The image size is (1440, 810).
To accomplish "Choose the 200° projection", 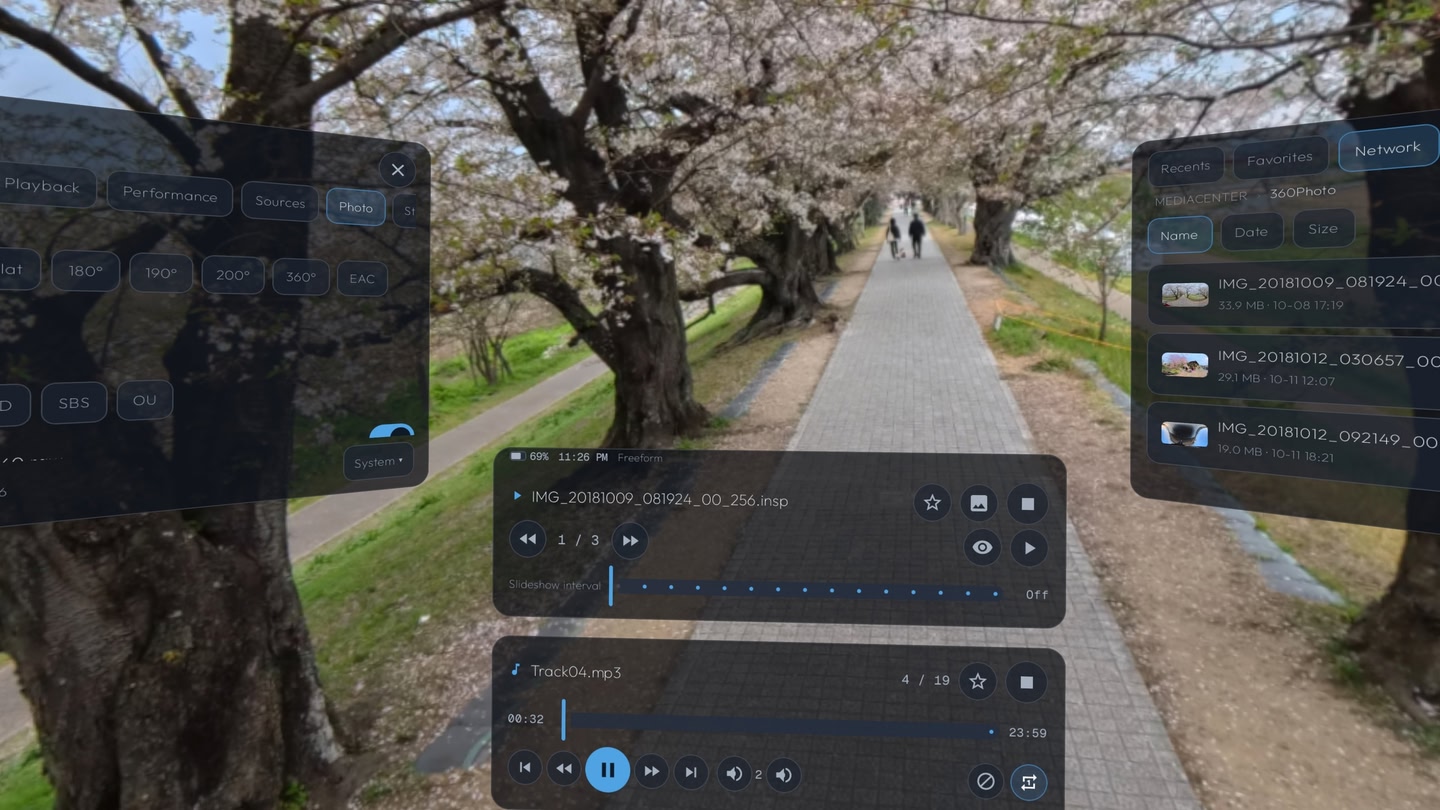I will point(233,276).
